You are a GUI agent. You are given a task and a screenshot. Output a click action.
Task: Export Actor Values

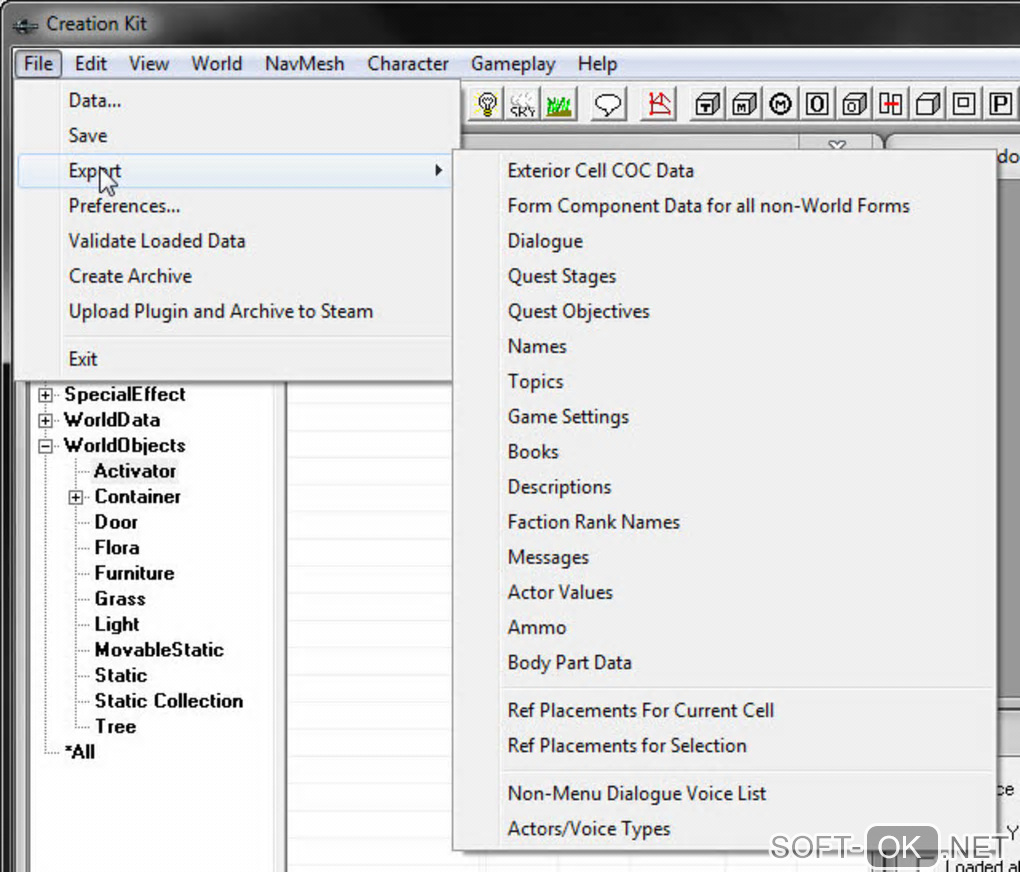pos(725,592)
